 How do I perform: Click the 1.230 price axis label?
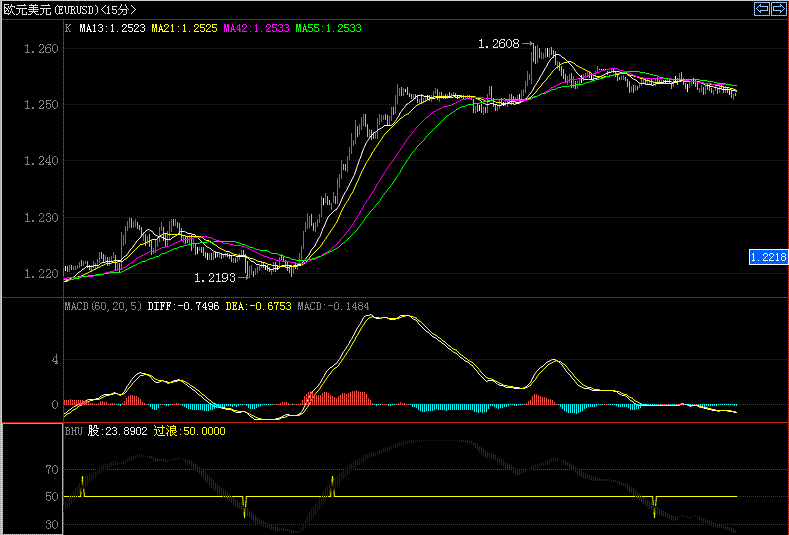click(x=41, y=218)
